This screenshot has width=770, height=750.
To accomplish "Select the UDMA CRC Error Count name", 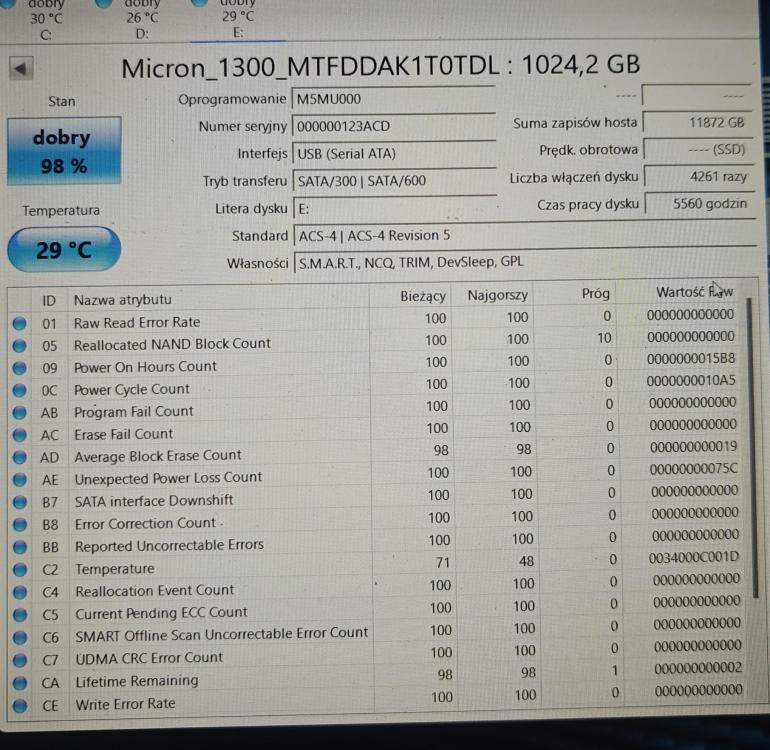I will 149,658.
